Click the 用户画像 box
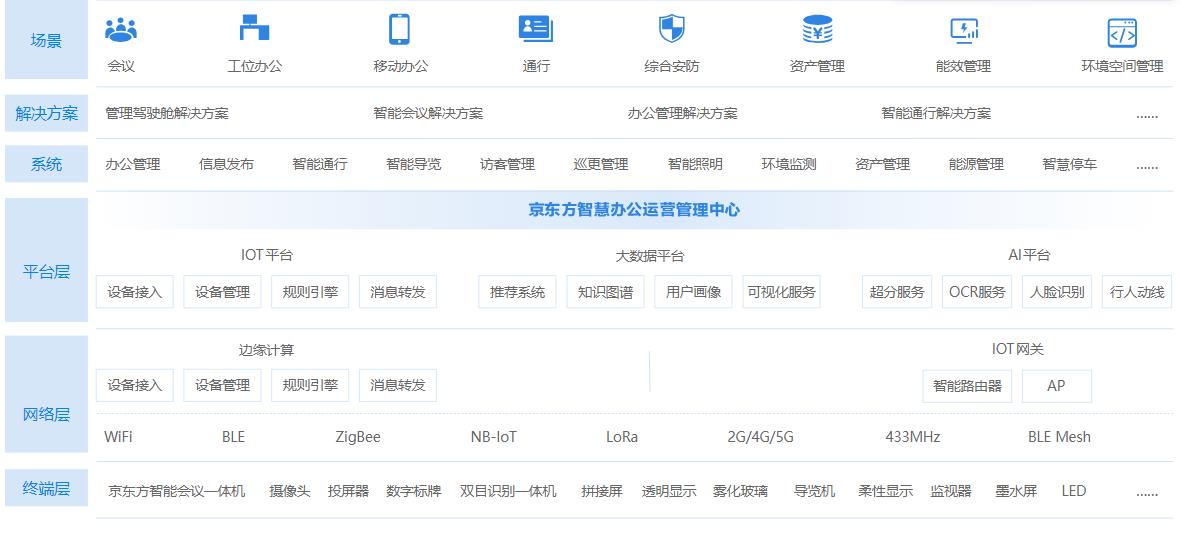Image resolution: width=1203 pixels, height=535 pixels. tap(694, 292)
